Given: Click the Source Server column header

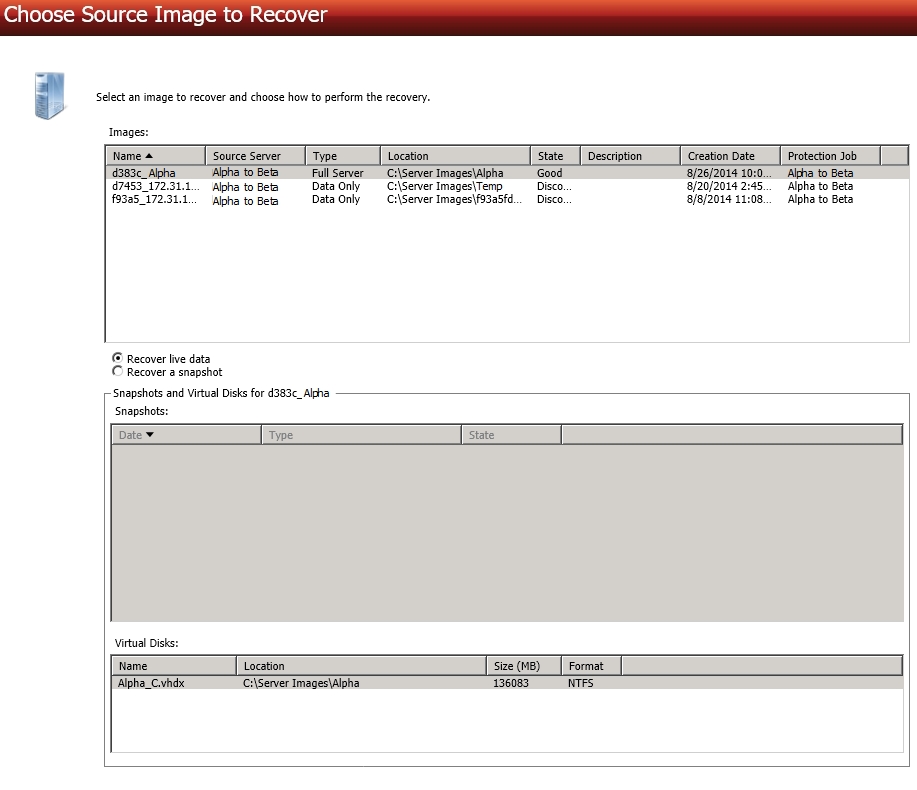Looking at the screenshot, I should [x=254, y=156].
